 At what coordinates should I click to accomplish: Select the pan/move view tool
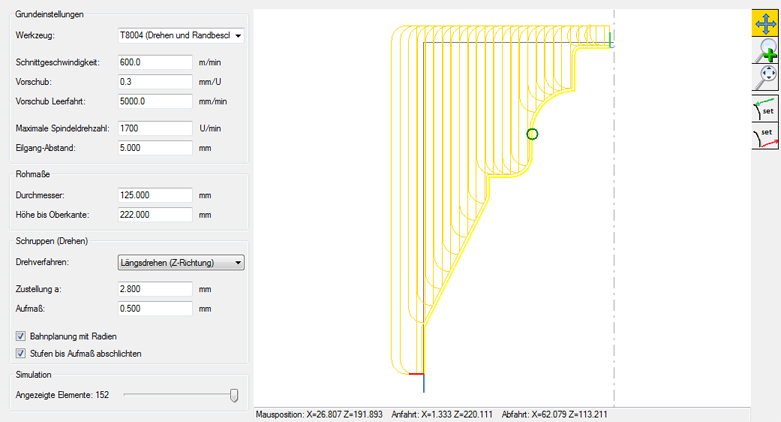coord(765,22)
